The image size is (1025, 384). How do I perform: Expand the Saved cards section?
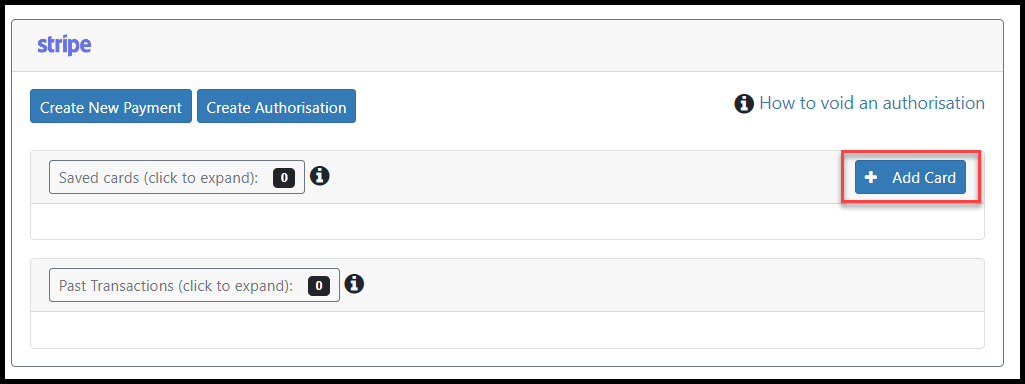[176, 177]
